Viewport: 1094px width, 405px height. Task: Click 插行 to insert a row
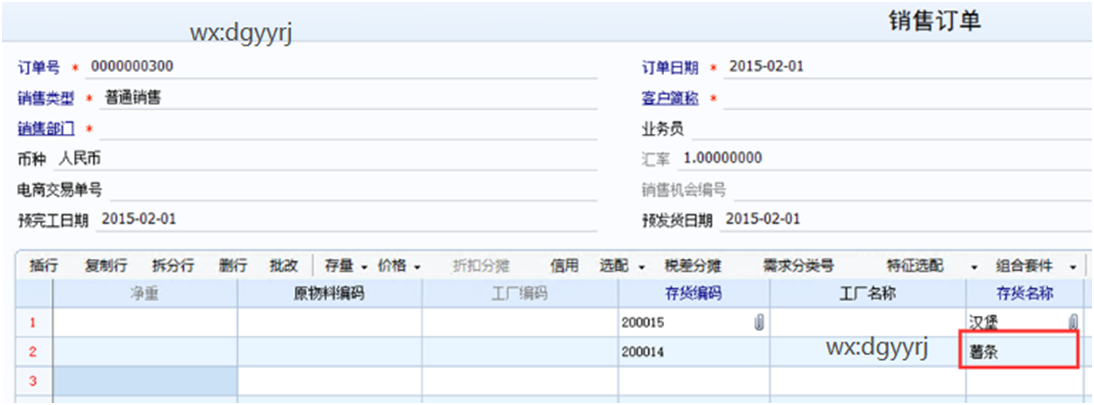click(x=43, y=266)
